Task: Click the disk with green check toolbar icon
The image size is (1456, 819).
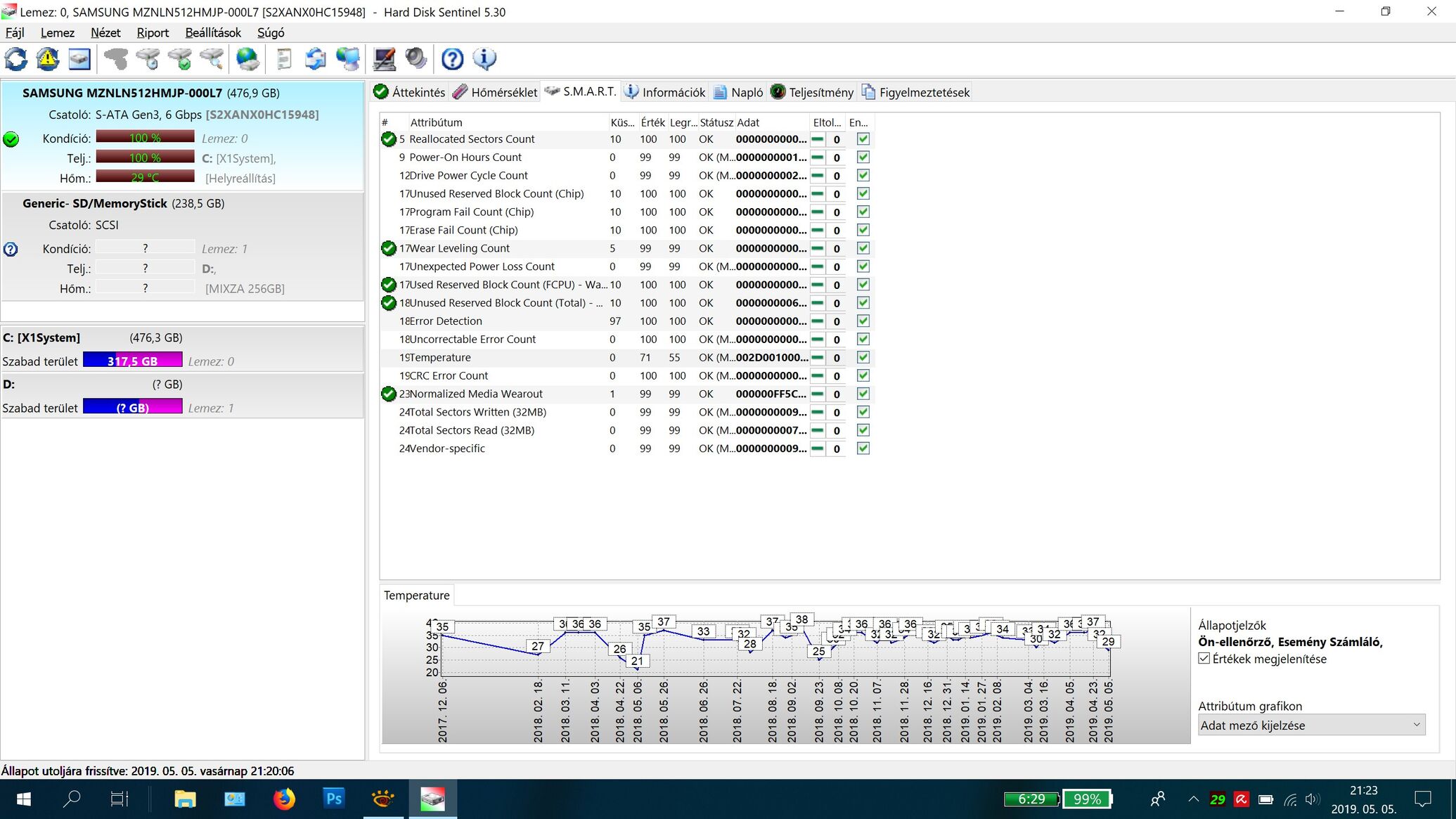Action: click(180, 59)
